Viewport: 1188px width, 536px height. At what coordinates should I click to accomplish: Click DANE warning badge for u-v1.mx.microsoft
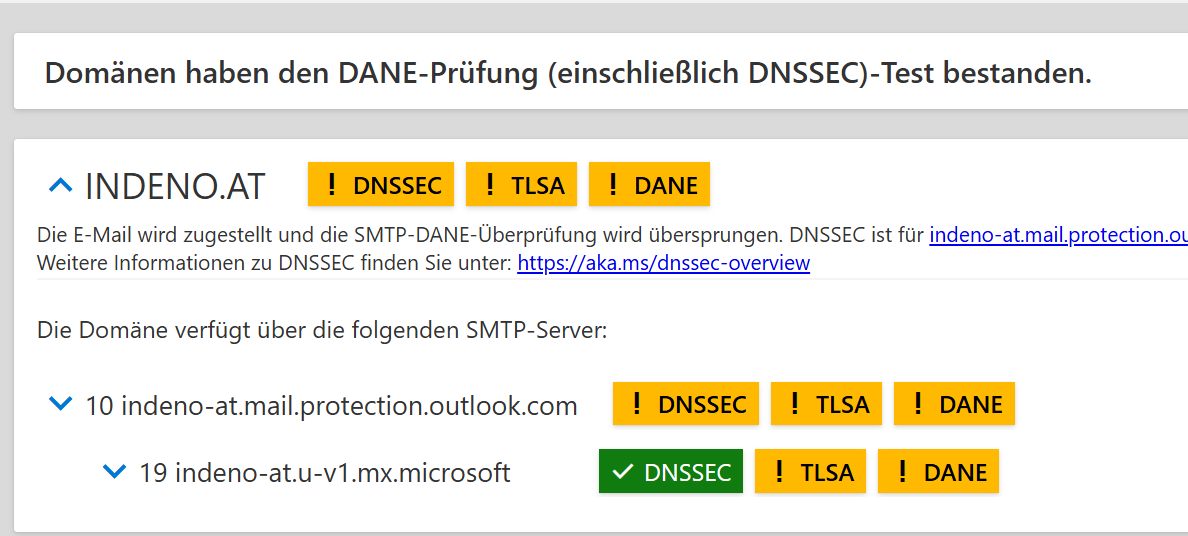(x=938, y=472)
